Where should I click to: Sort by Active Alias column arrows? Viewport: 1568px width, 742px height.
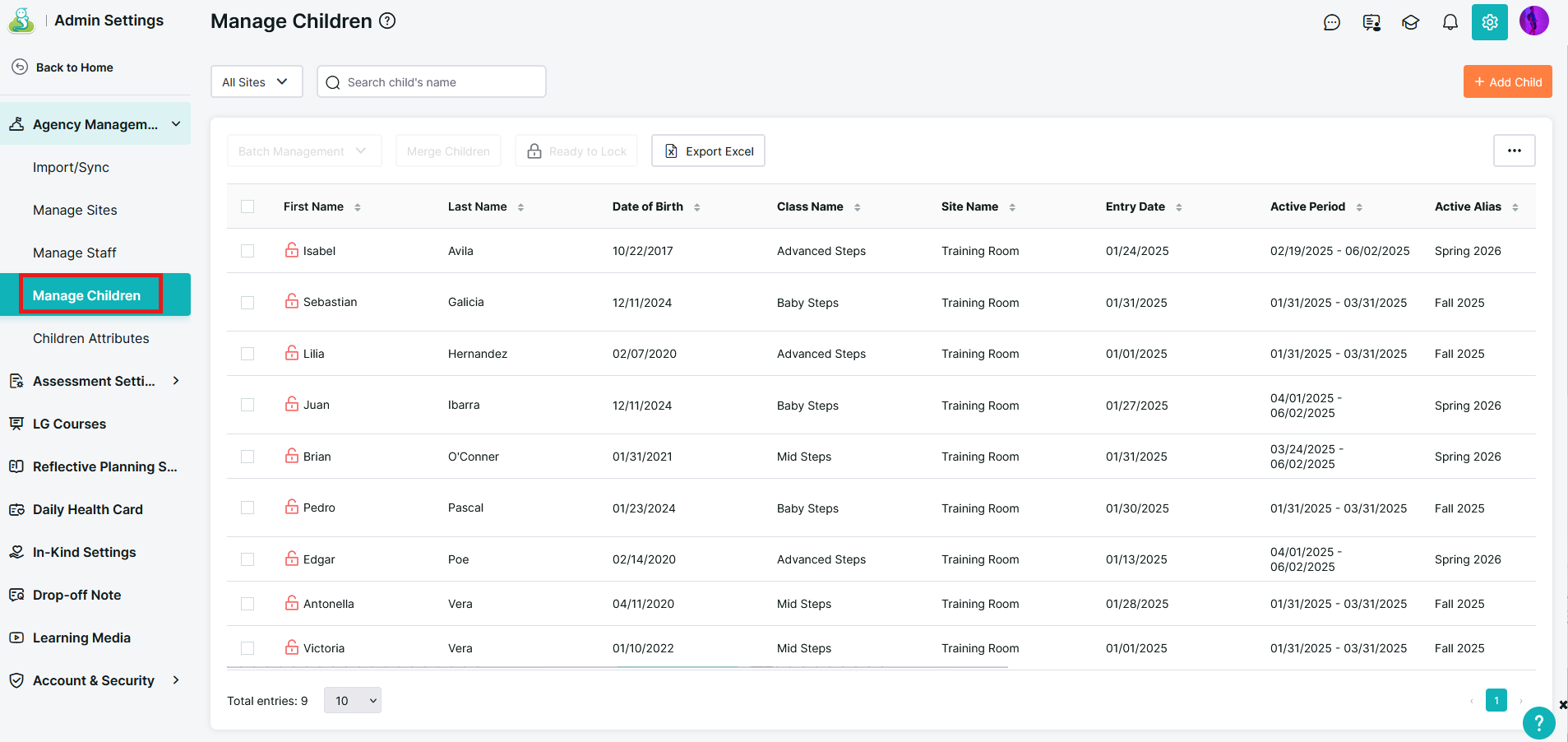point(1515,207)
